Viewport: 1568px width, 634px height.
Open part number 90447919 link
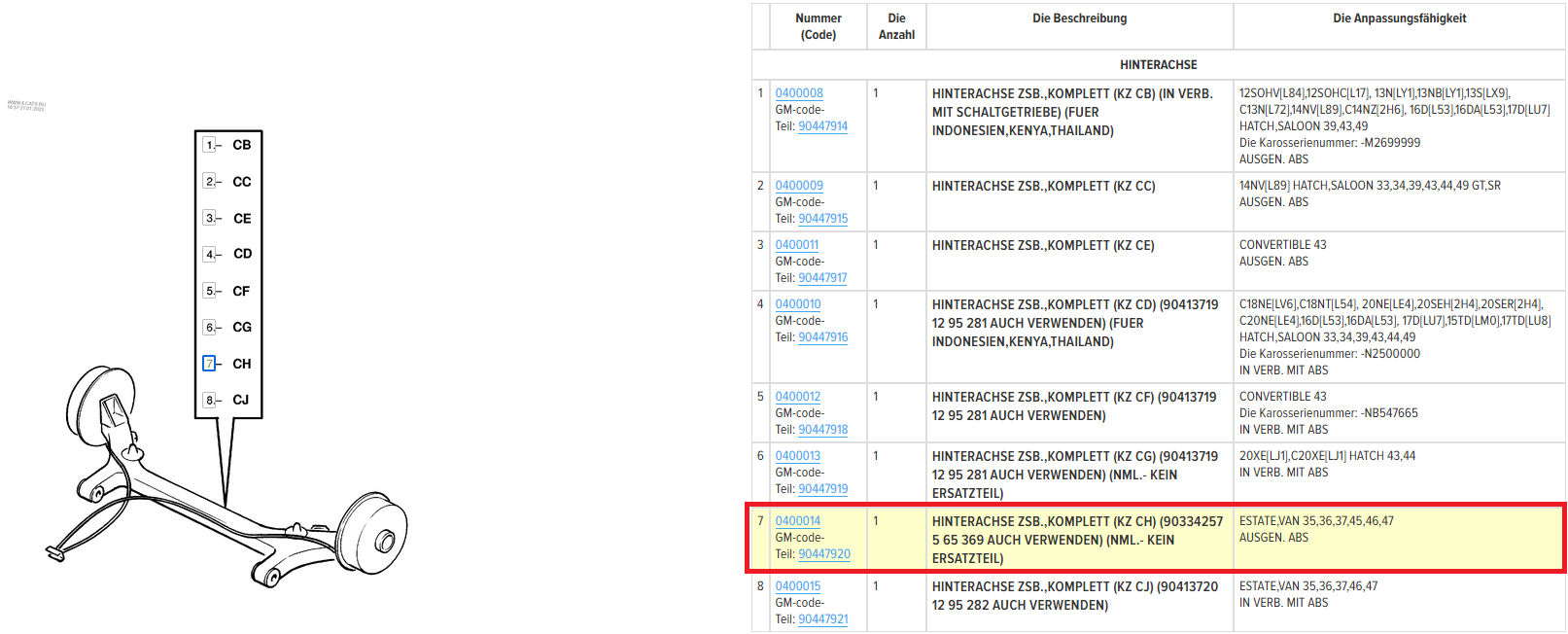pyautogui.click(x=822, y=489)
